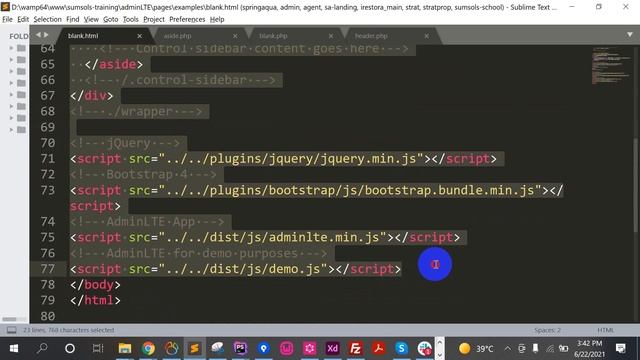Open PhpStorm from taskbar
640x360 pixels.
click(x=240, y=348)
